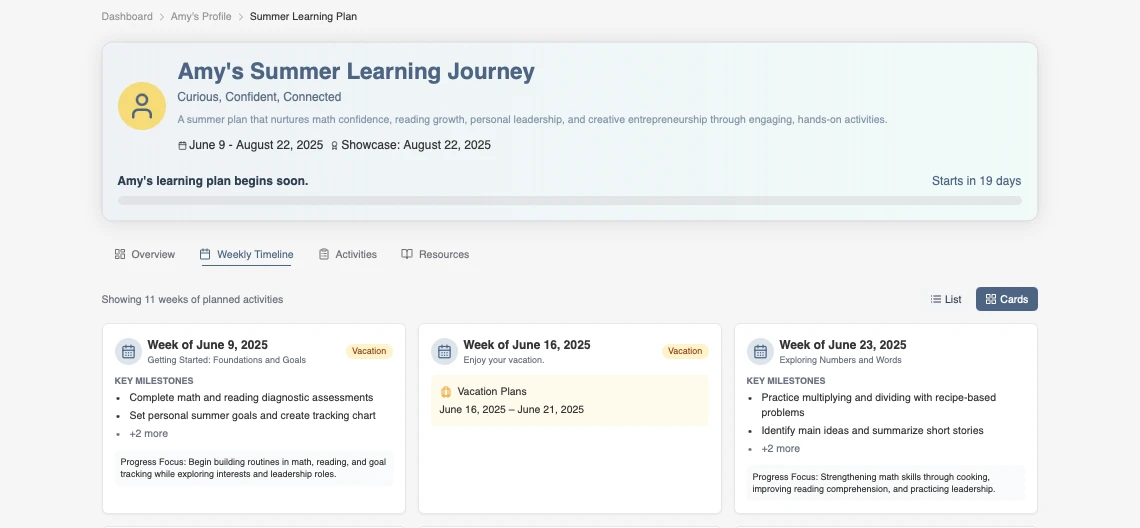The height and width of the screenshot is (528, 1140).
Task: Switch to List view
Action: [x=945, y=299]
